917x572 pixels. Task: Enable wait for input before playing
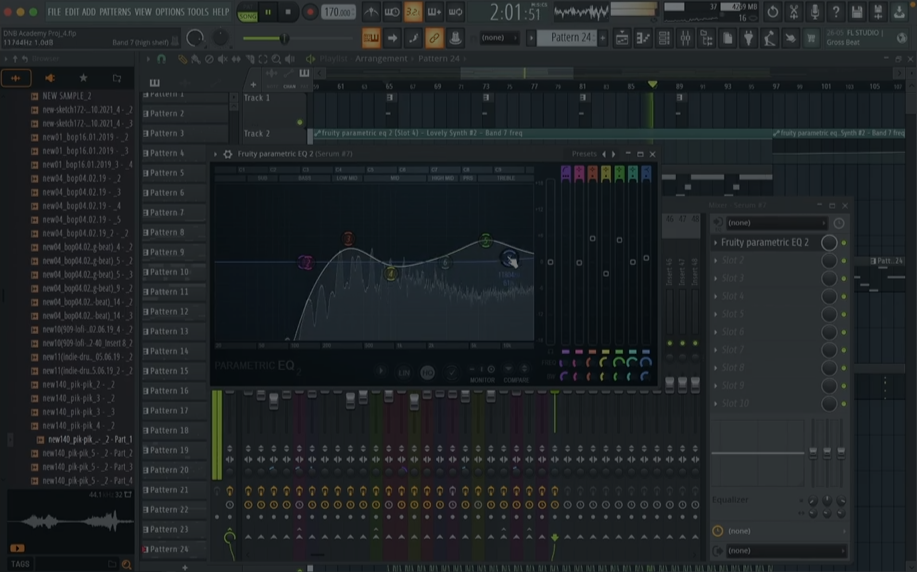(x=392, y=12)
